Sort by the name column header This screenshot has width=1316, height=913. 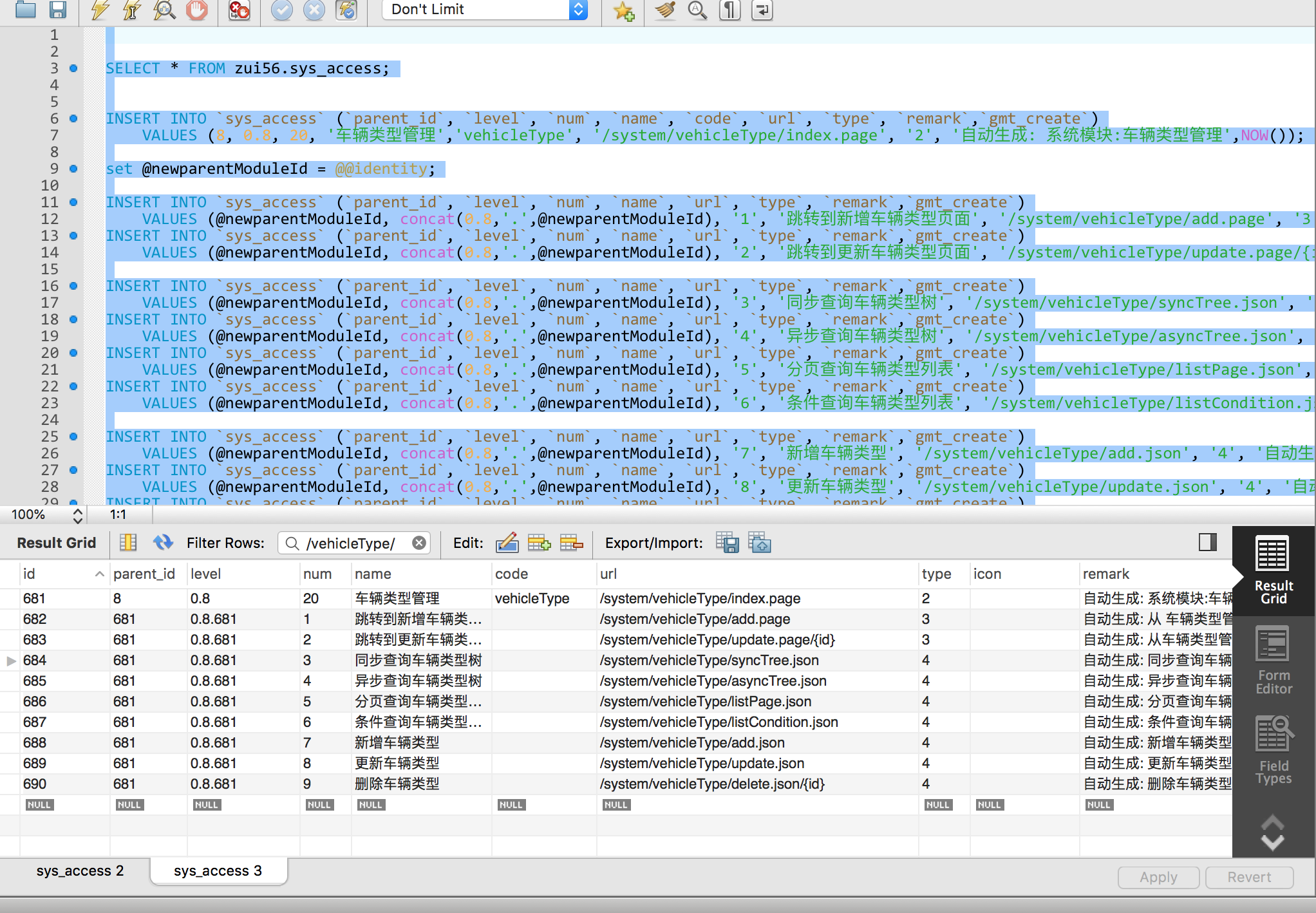(x=422, y=574)
